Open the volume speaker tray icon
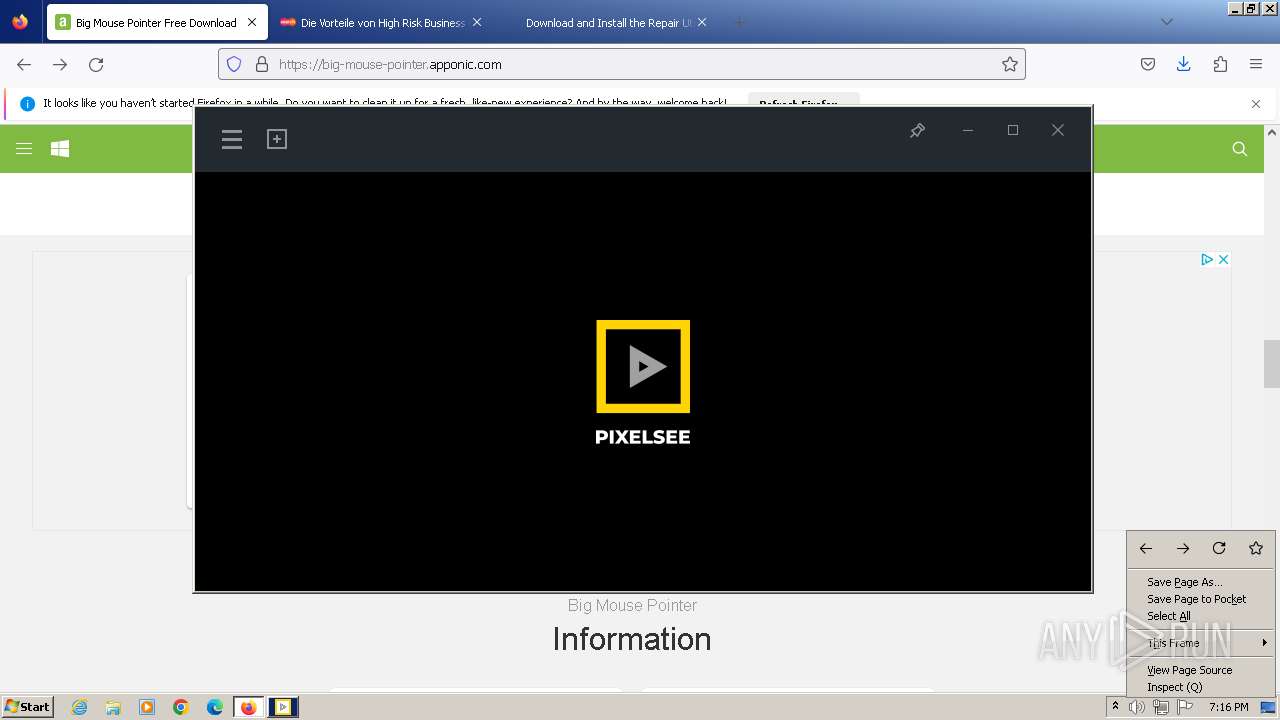 [1137, 707]
